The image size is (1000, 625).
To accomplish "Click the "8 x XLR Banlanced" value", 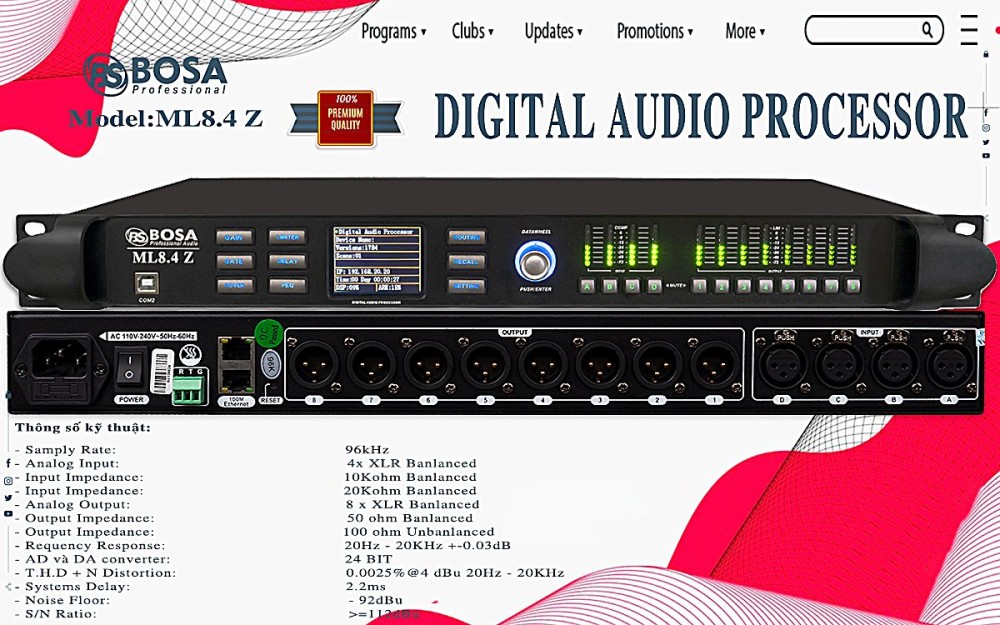I will pos(413,504).
